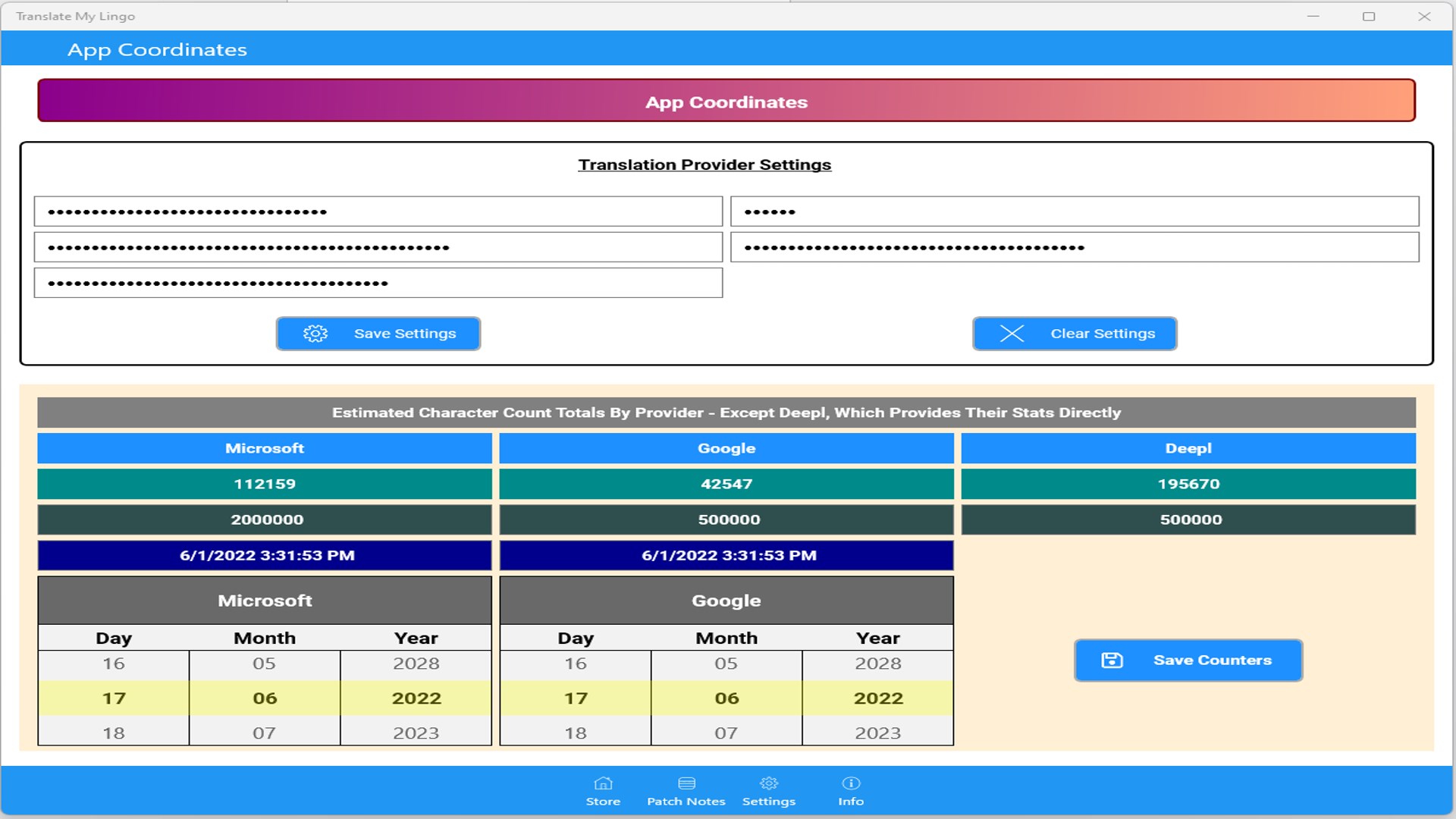1456x819 pixels.
Task: Select month 05 in Google picker
Action: pyautogui.click(x=726, y=664)
